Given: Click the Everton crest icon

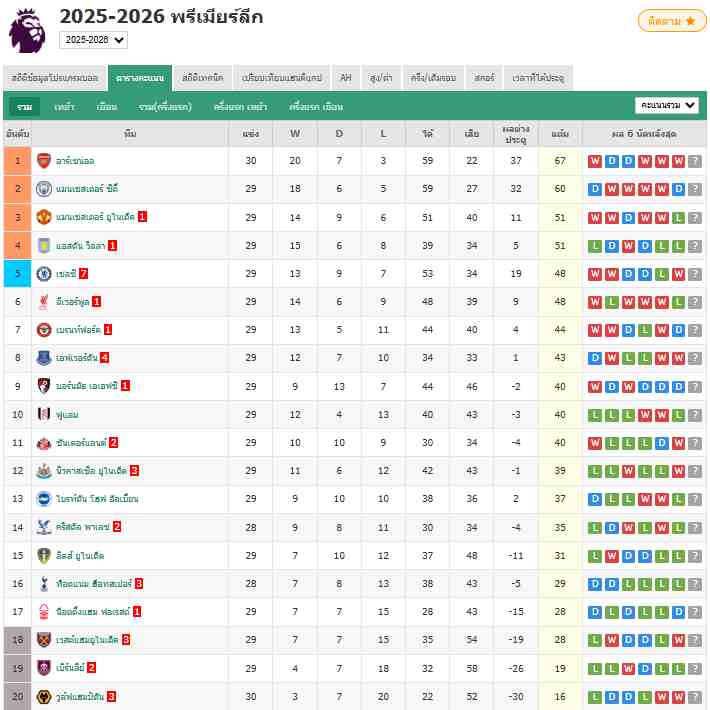Looking at the screenshot, I should click(43, 357).
